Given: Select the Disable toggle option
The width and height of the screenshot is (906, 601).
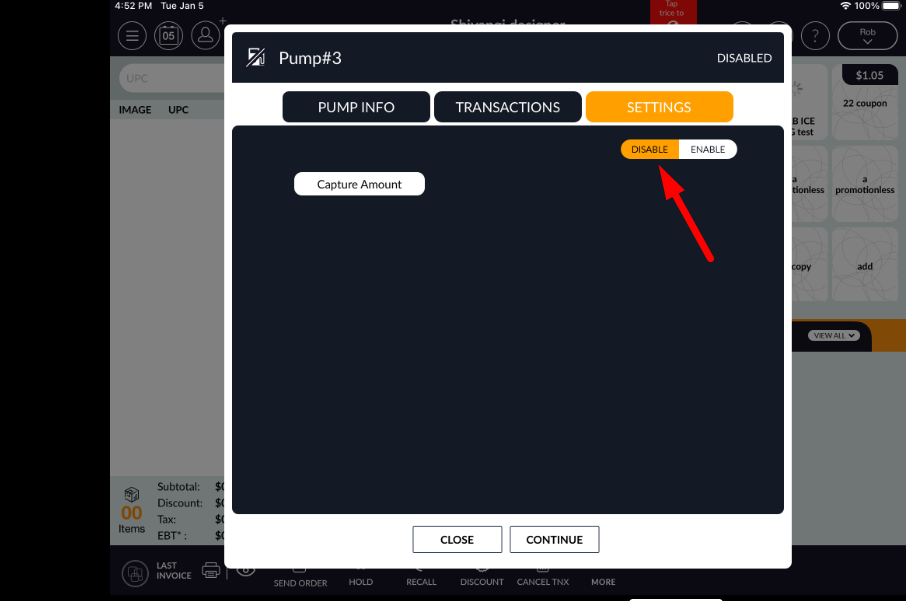Looking at the screenshot, I should [650, 149].
